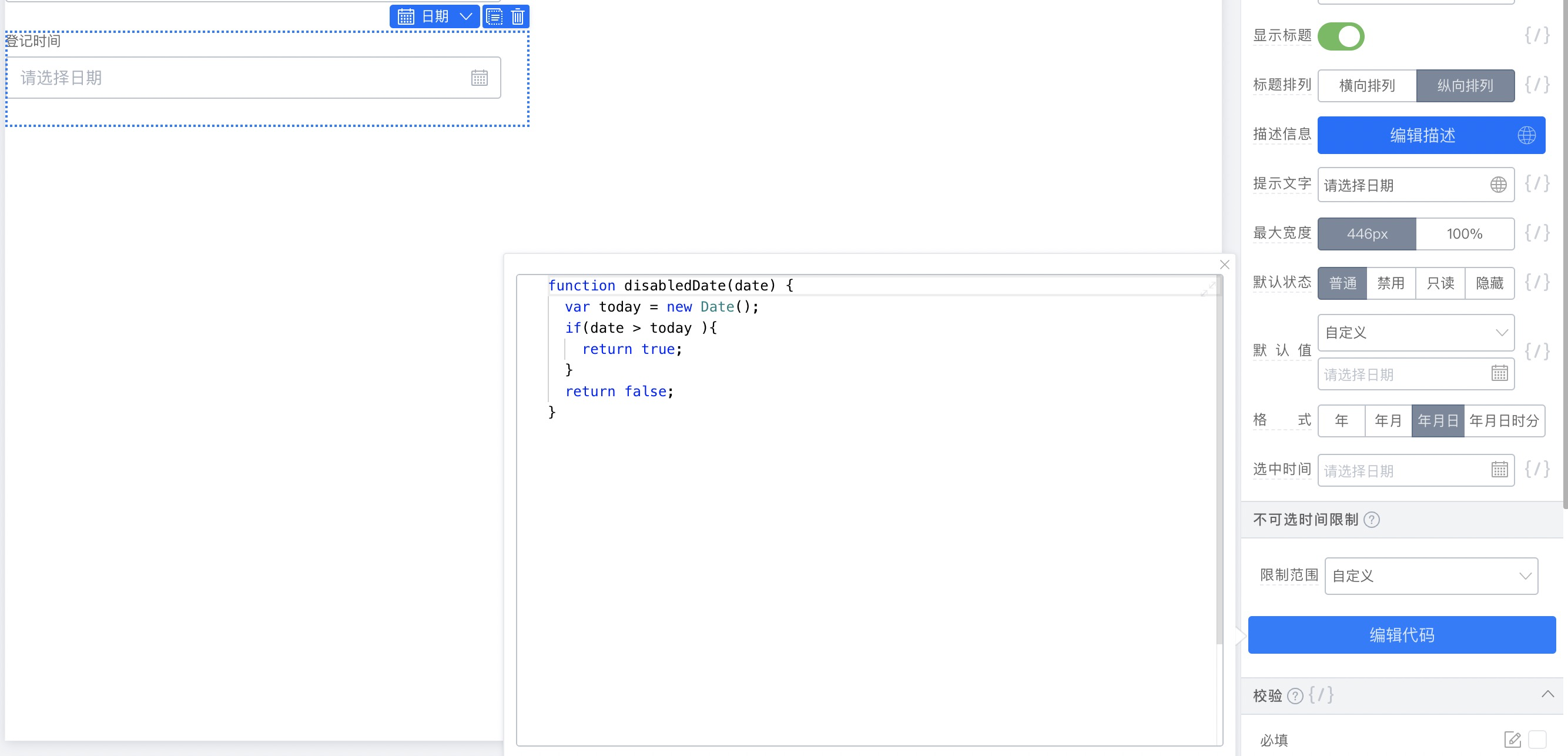Check the 必填 checkbox
Screen dimensions: 1568x756
1537,740
